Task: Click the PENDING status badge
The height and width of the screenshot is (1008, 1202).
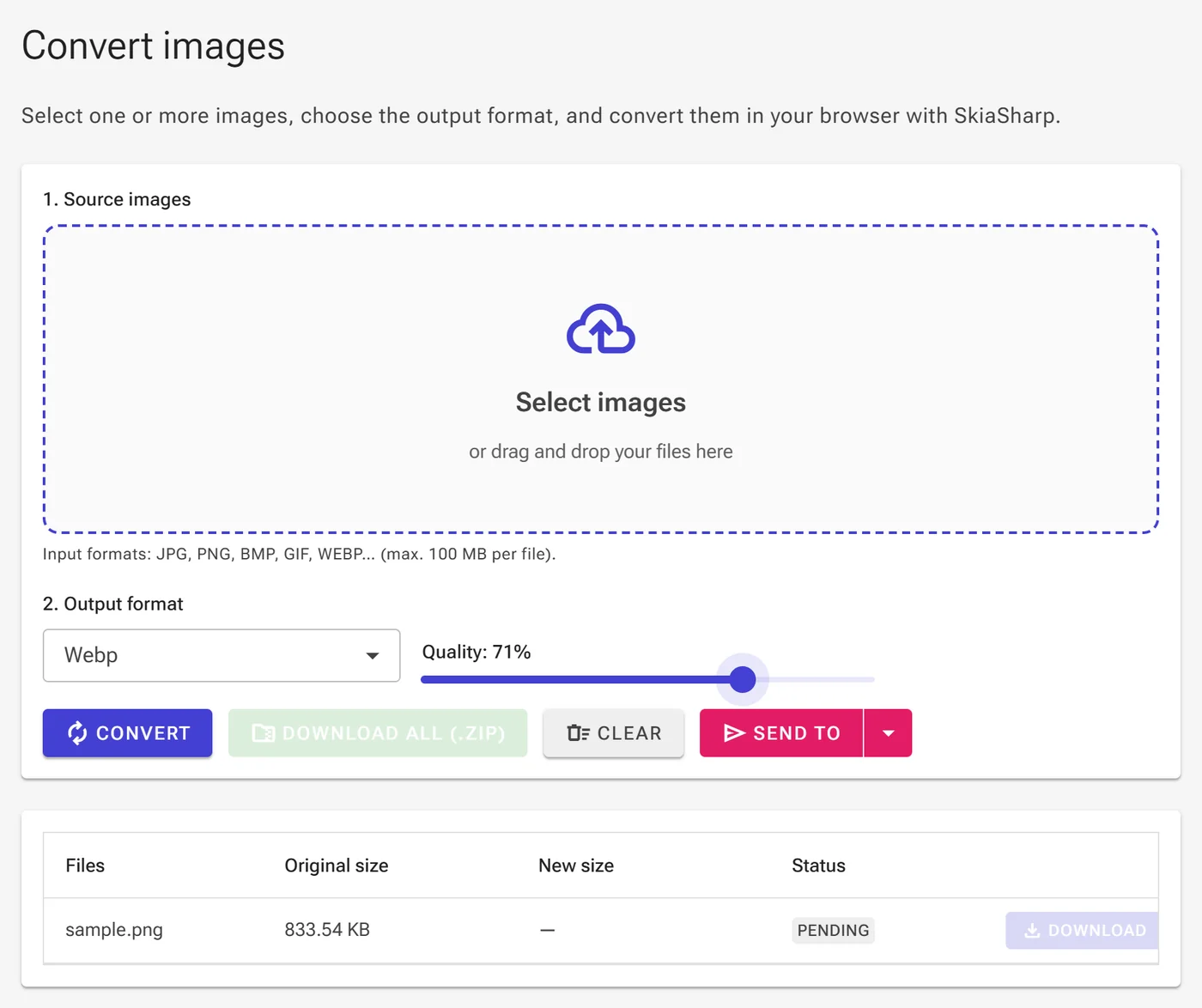Action: coord(833,931)
